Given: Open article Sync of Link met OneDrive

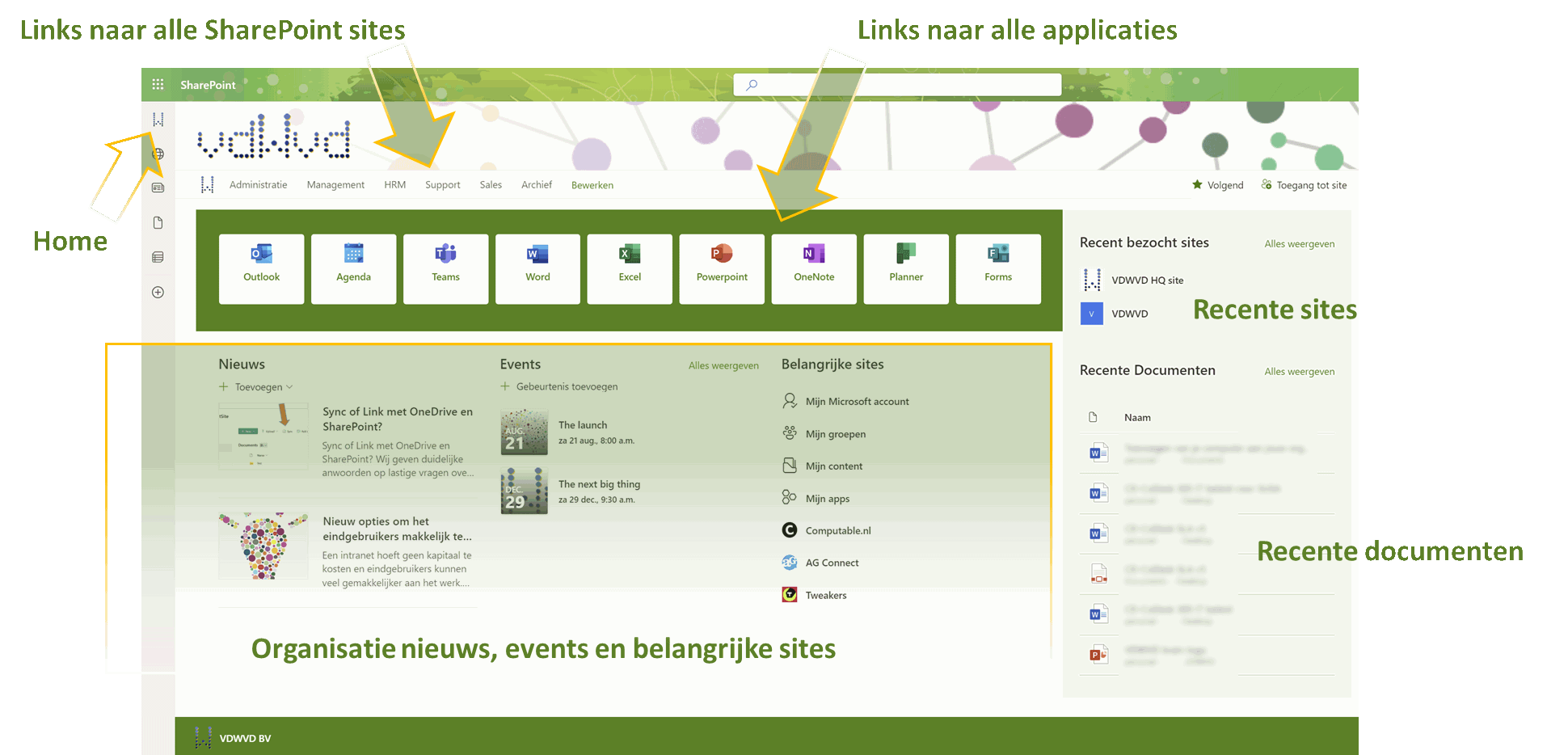Looking at the screenshot, I should pos(398,419).
